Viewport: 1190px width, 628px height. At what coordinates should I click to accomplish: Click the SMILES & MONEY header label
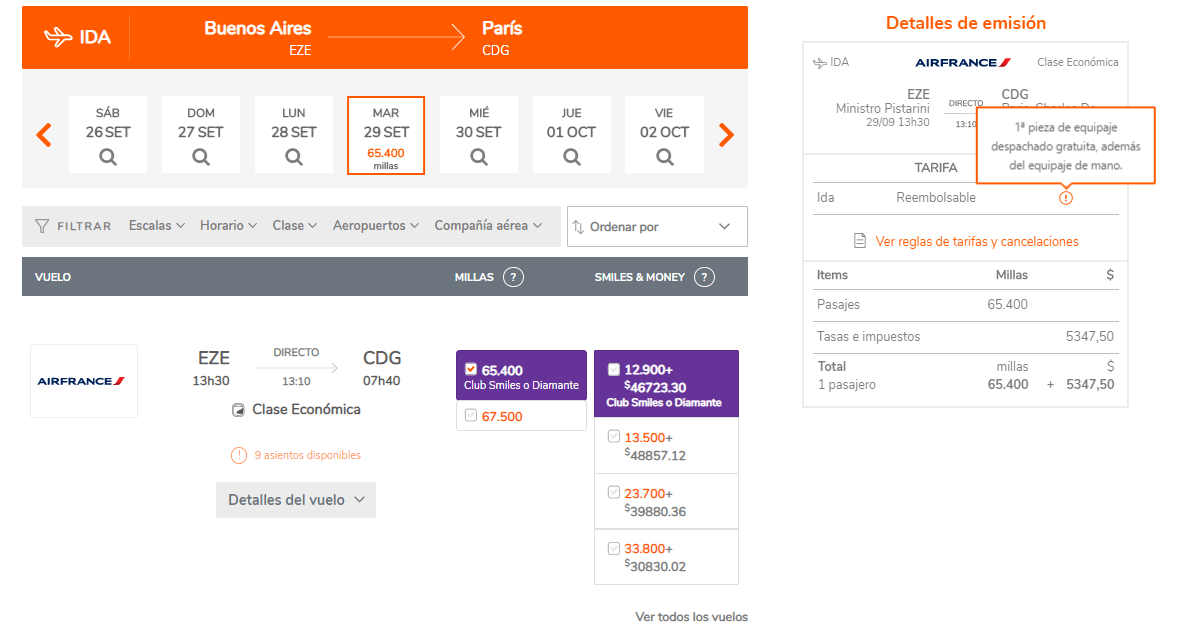tap(640, 277)
